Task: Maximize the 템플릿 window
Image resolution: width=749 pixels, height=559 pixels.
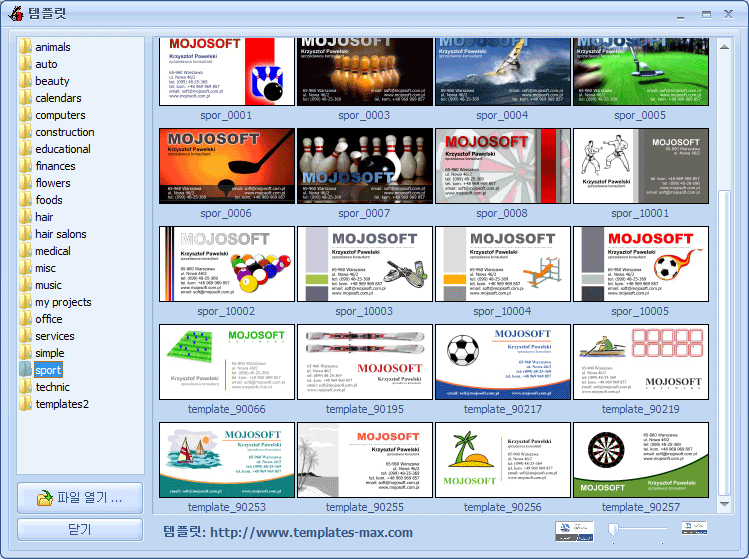Action: tap(706, 14)
